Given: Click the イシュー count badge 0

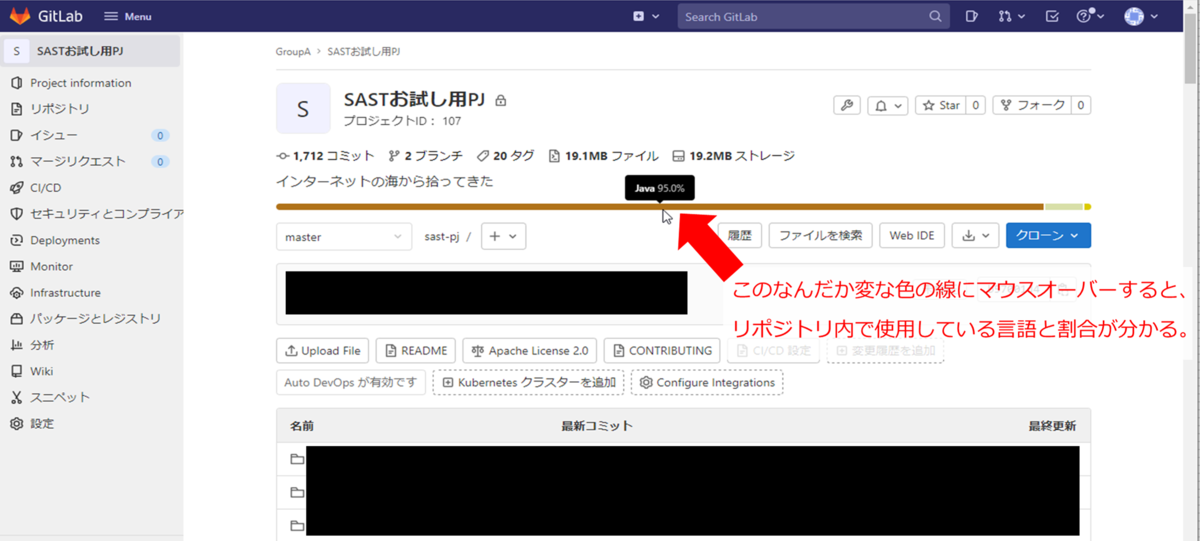Looking at the screenshot, I should [x=160, y=135].
